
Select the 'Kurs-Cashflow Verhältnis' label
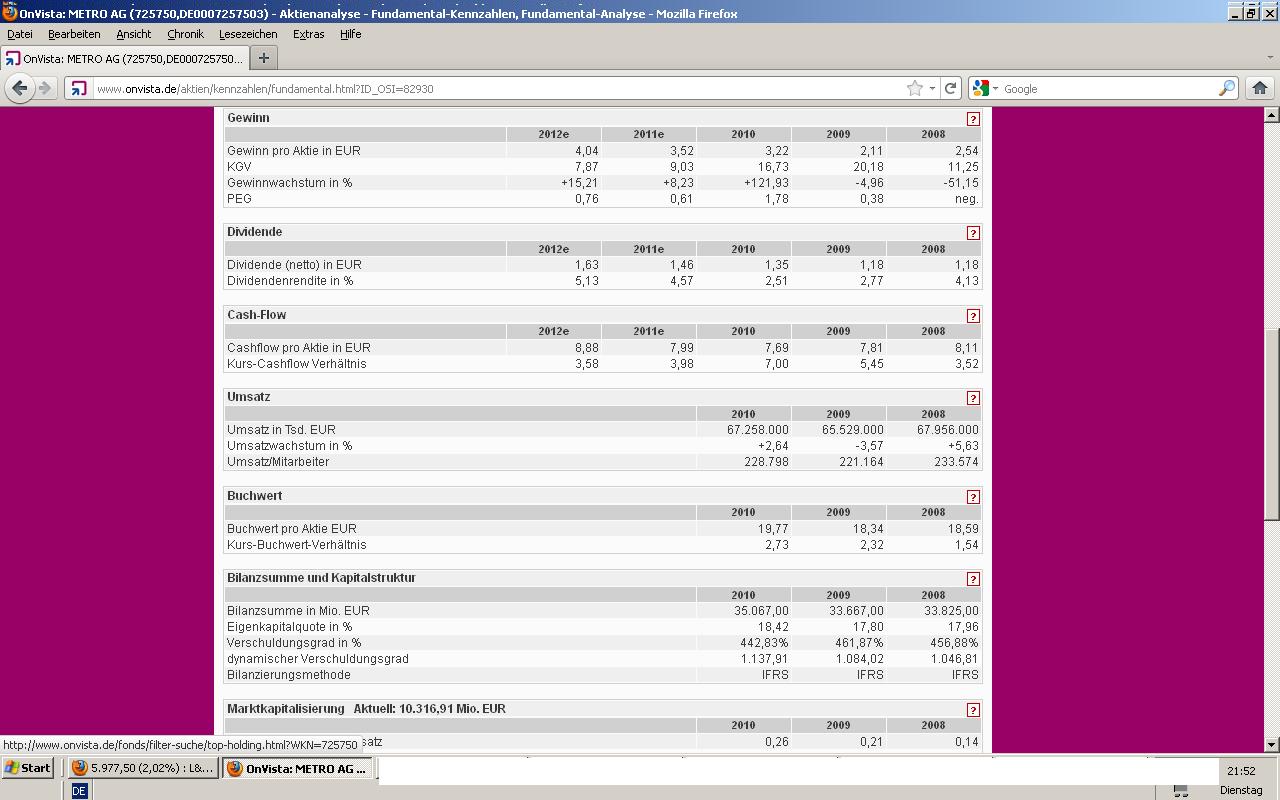pyautogui.click(x=297, y=364)
